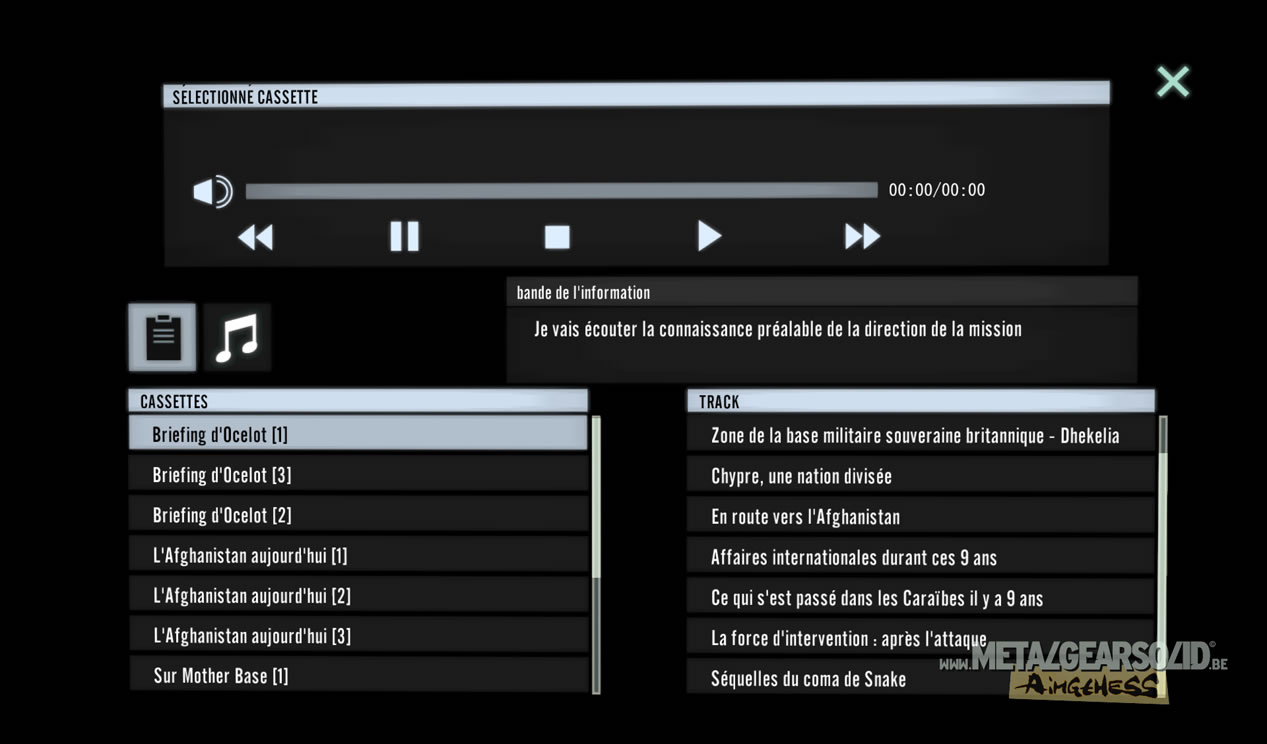Click the Track list header
This screenshot has height=744, width=1267.
pos(921,401)
